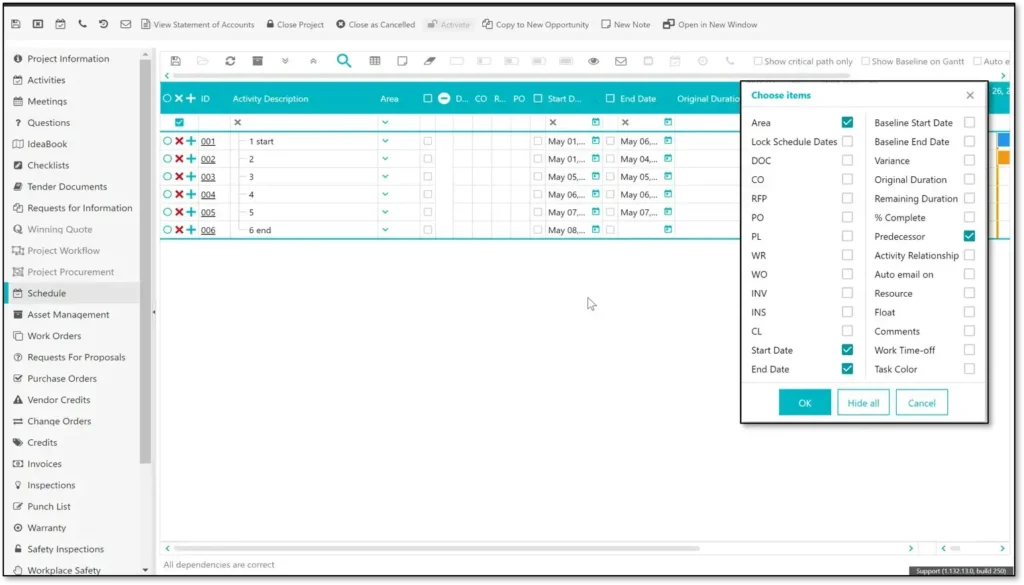The image size is (1024, 585).
Task: Open the table grid view icon
Action: (374, 61)
